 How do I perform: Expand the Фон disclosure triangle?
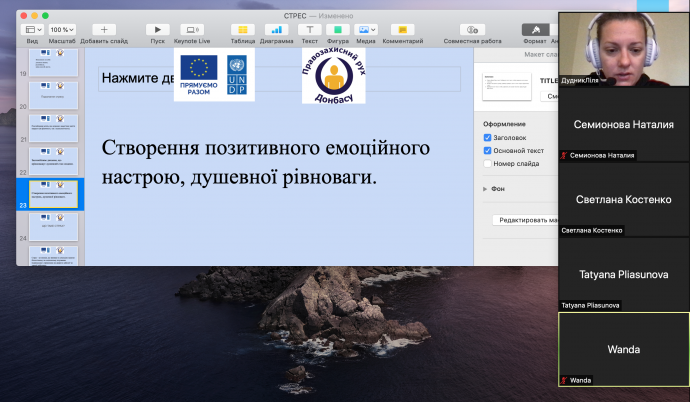(x=485, y=188)
